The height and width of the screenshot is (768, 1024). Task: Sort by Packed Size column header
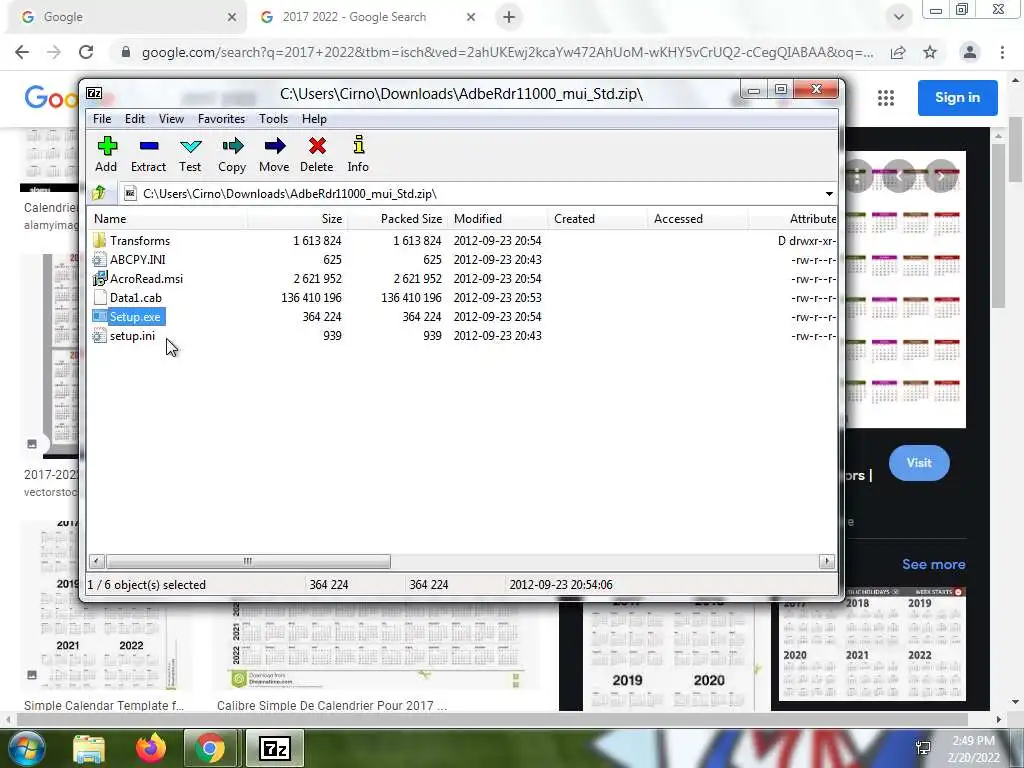[x=397, y=219]
